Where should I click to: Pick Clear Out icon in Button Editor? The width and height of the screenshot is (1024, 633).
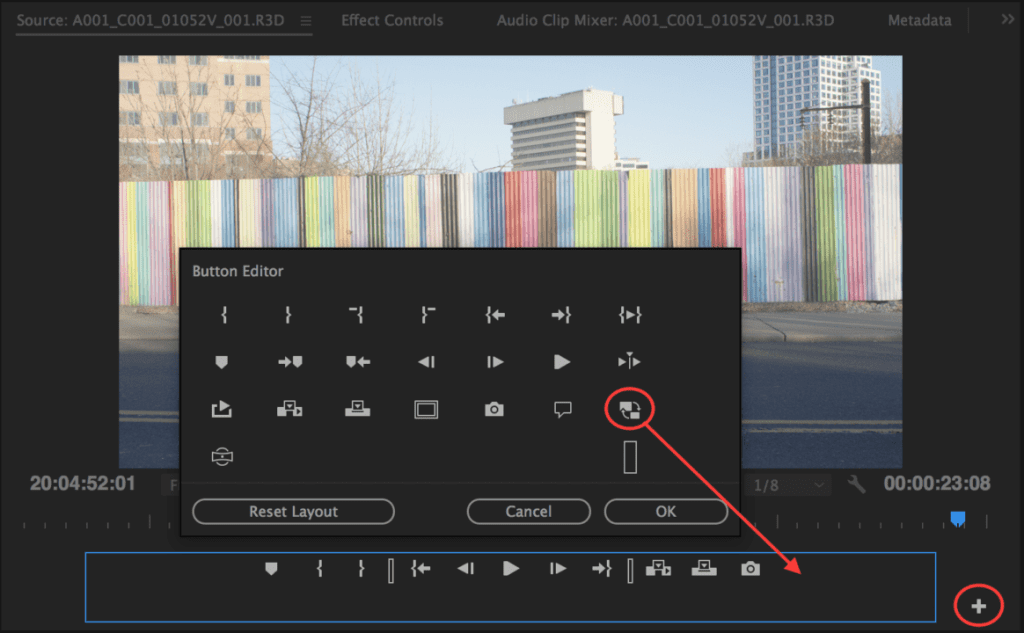[427, 316]
